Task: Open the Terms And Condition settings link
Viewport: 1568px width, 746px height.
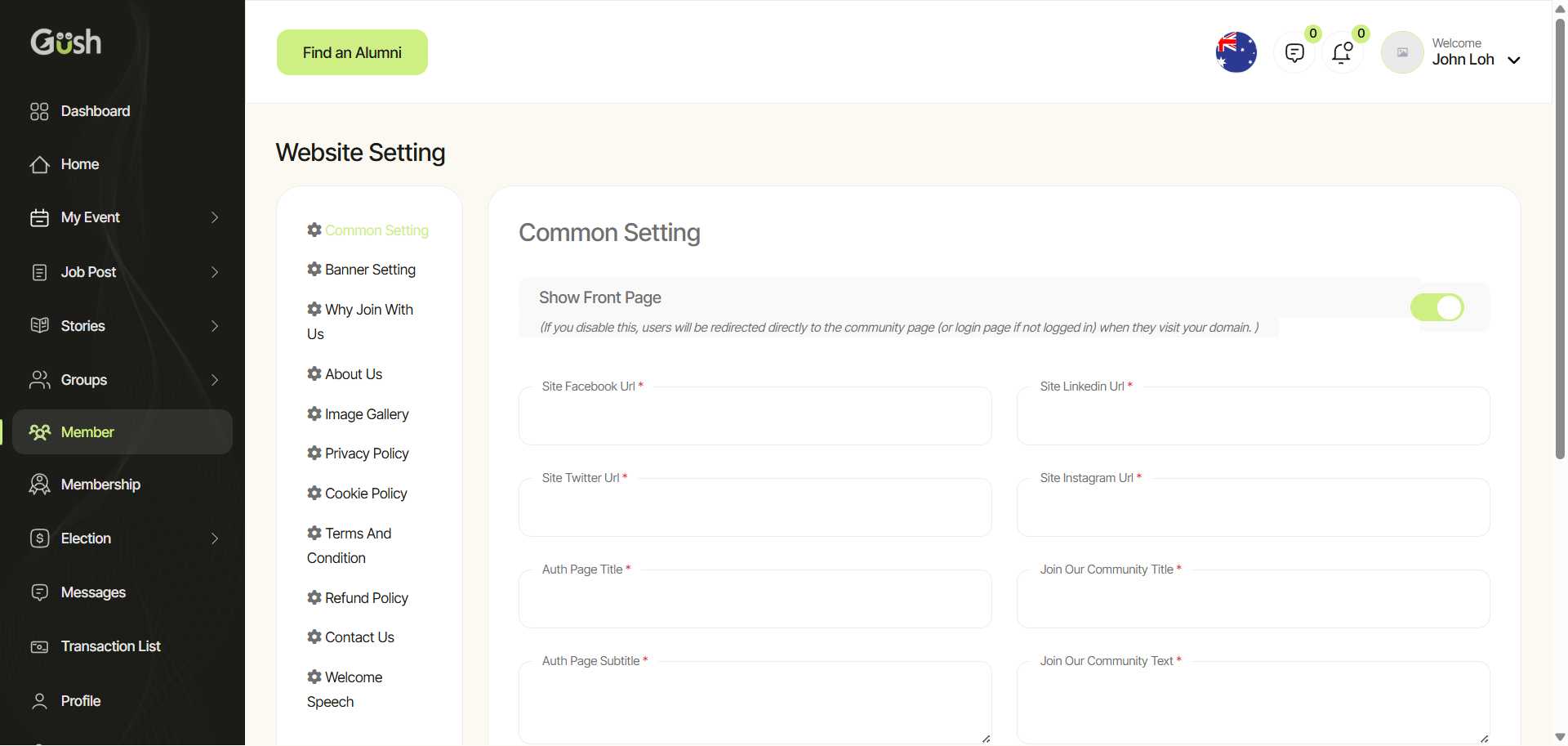Action: [x=350, y=545]
